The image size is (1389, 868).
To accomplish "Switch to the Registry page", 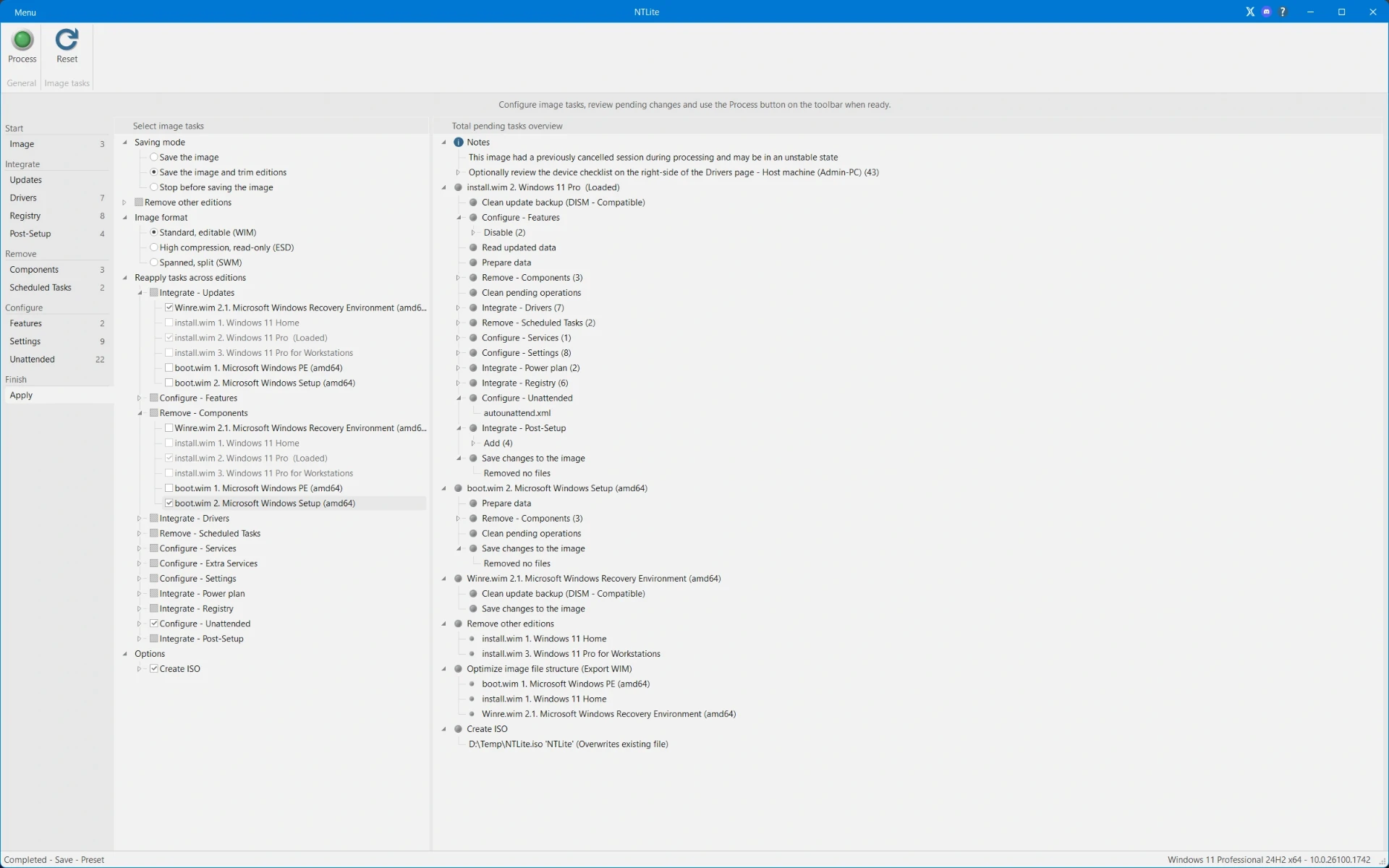I will click(56, 216).
